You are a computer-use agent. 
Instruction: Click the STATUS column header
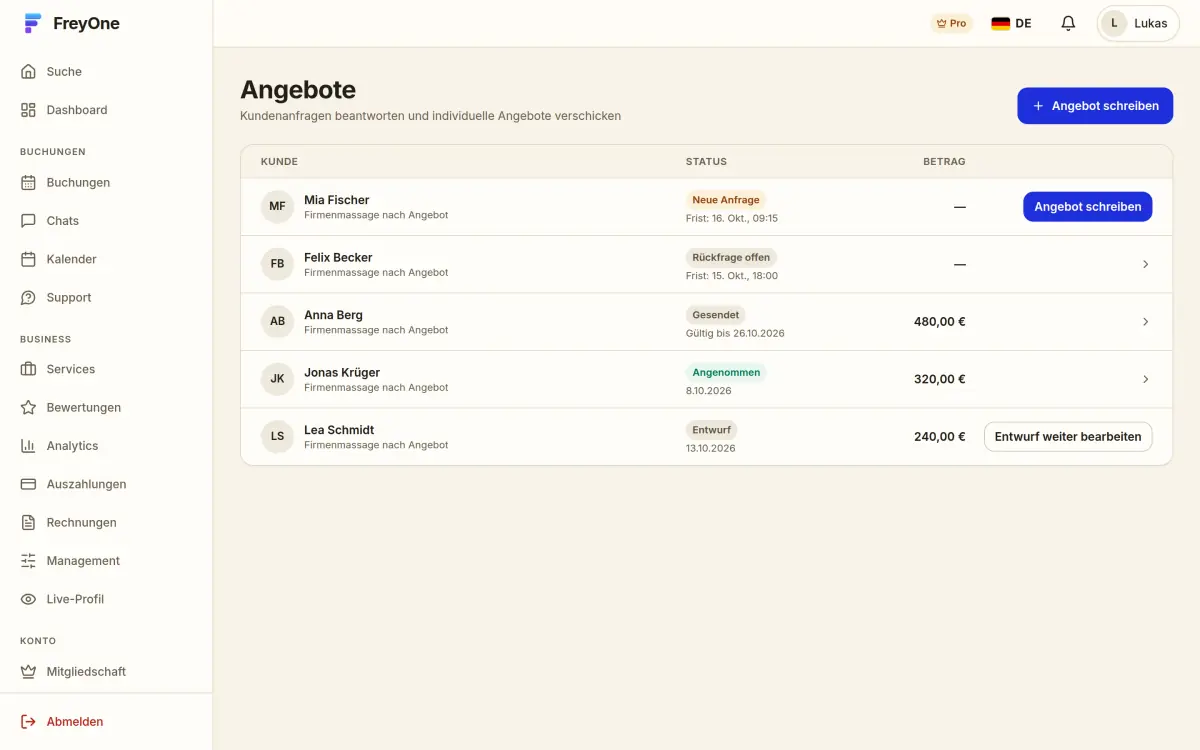pos(706,162)
